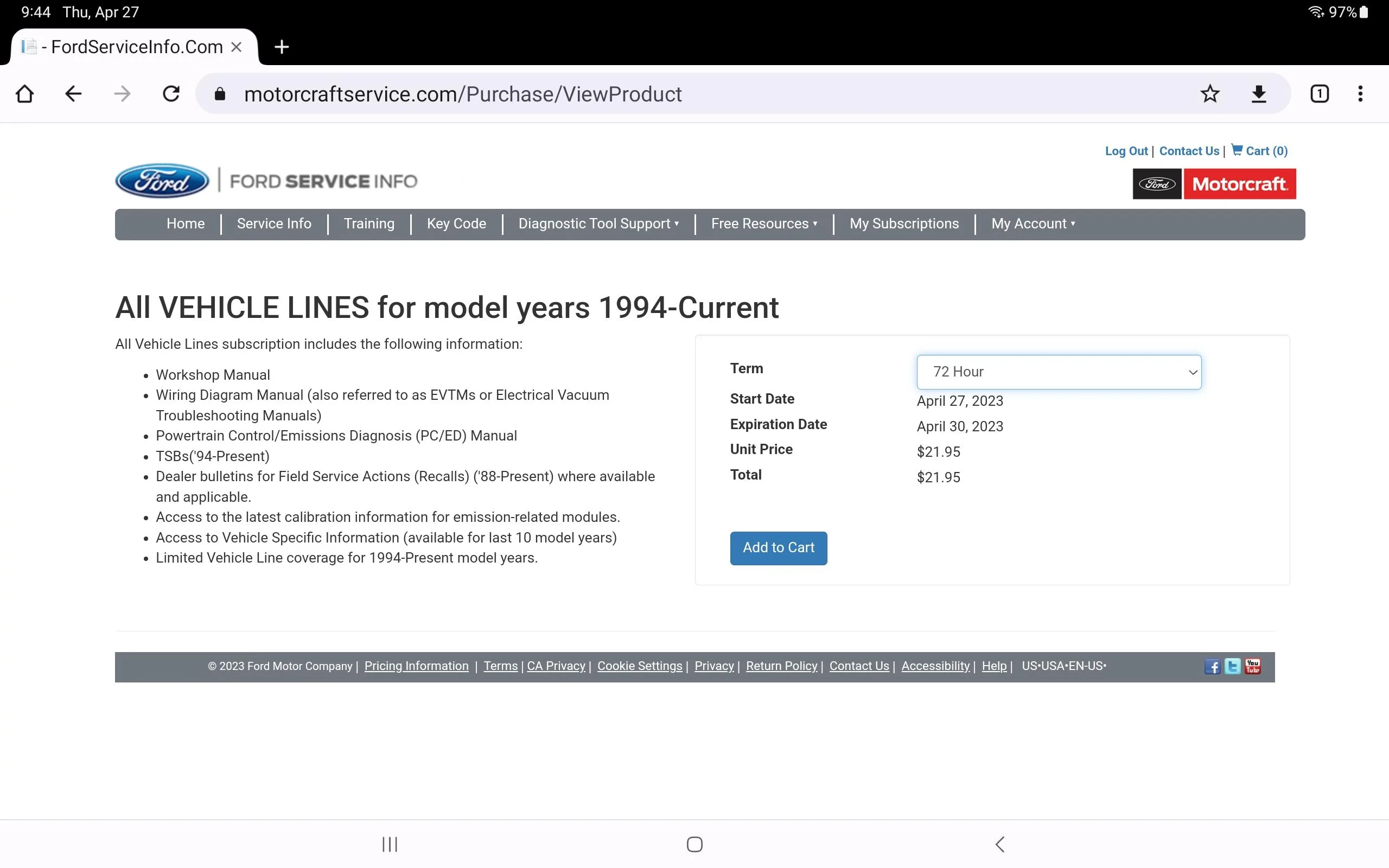Viewport: 1389px width, 868px height.
Task: Go to My Subscriptions nav item
Action: (x=904, y=224)
